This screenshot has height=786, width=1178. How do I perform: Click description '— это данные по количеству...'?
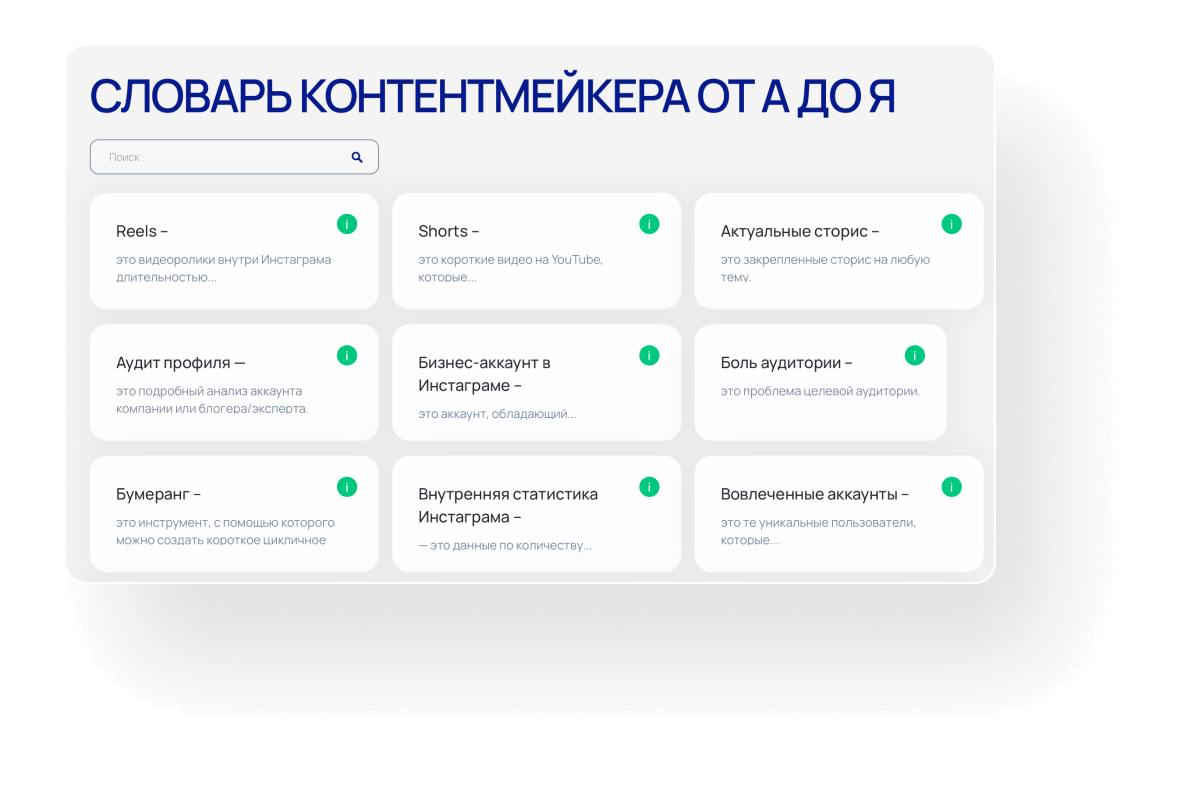pos(505,546)
